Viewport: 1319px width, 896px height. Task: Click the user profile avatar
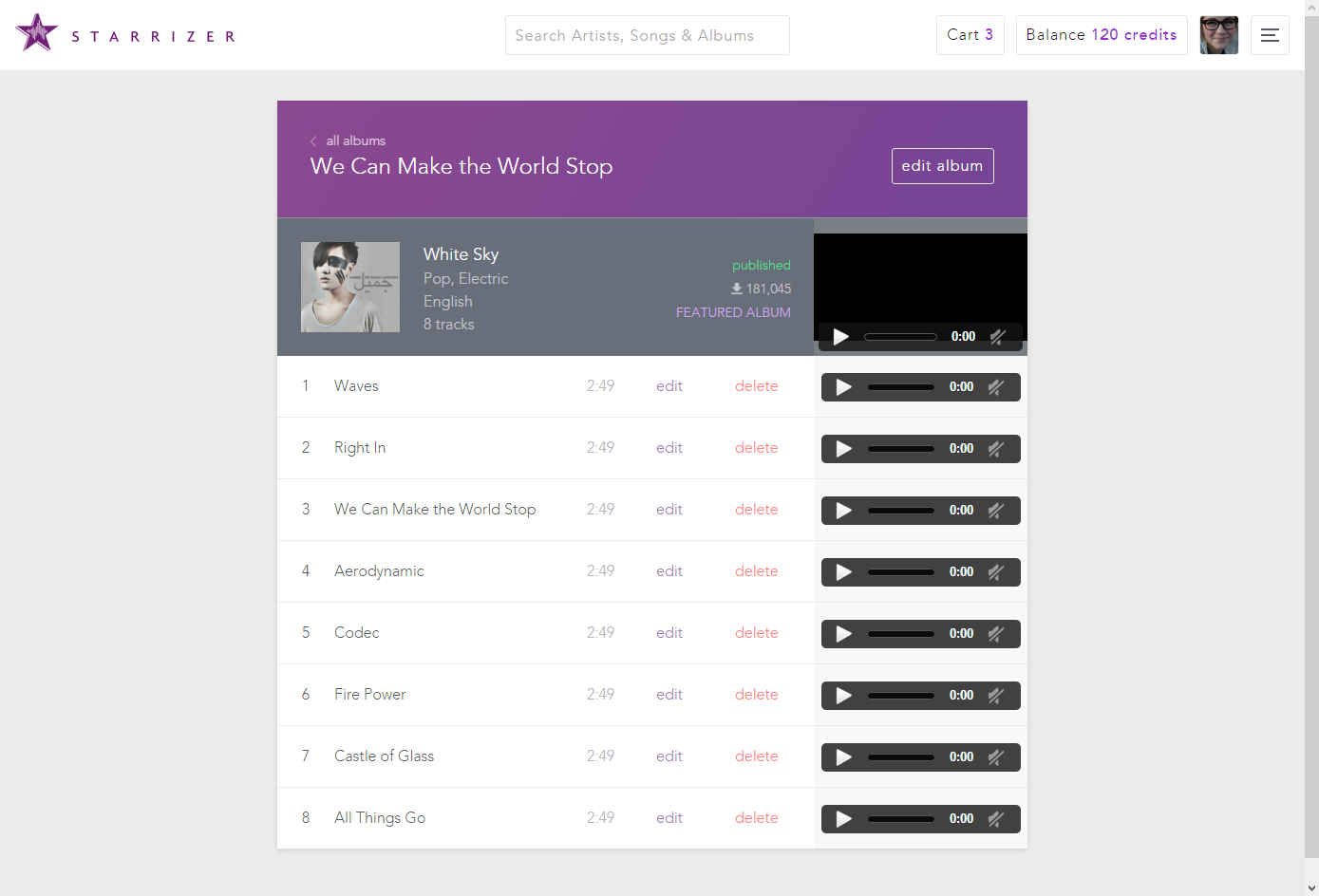click(1219, 35)
